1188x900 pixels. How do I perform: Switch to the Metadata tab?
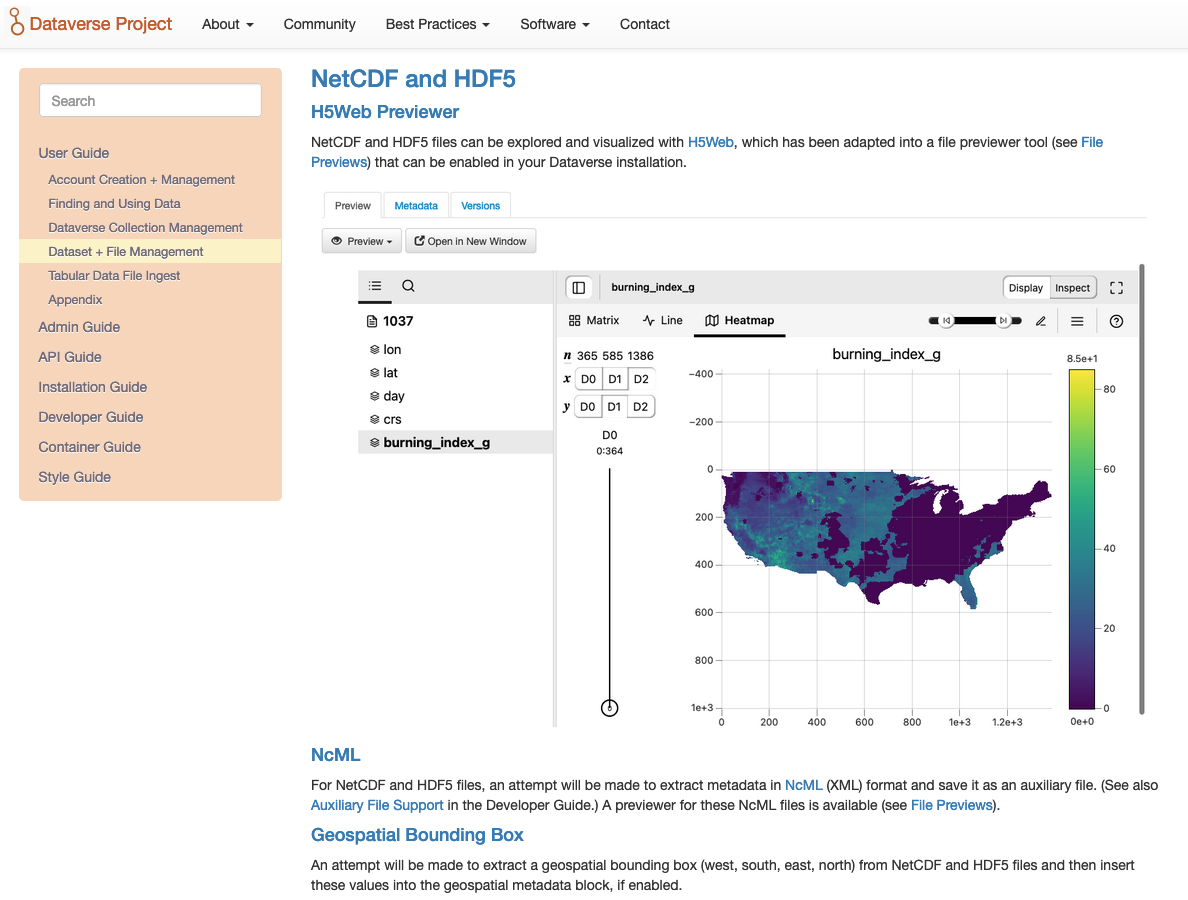[416, 206]
